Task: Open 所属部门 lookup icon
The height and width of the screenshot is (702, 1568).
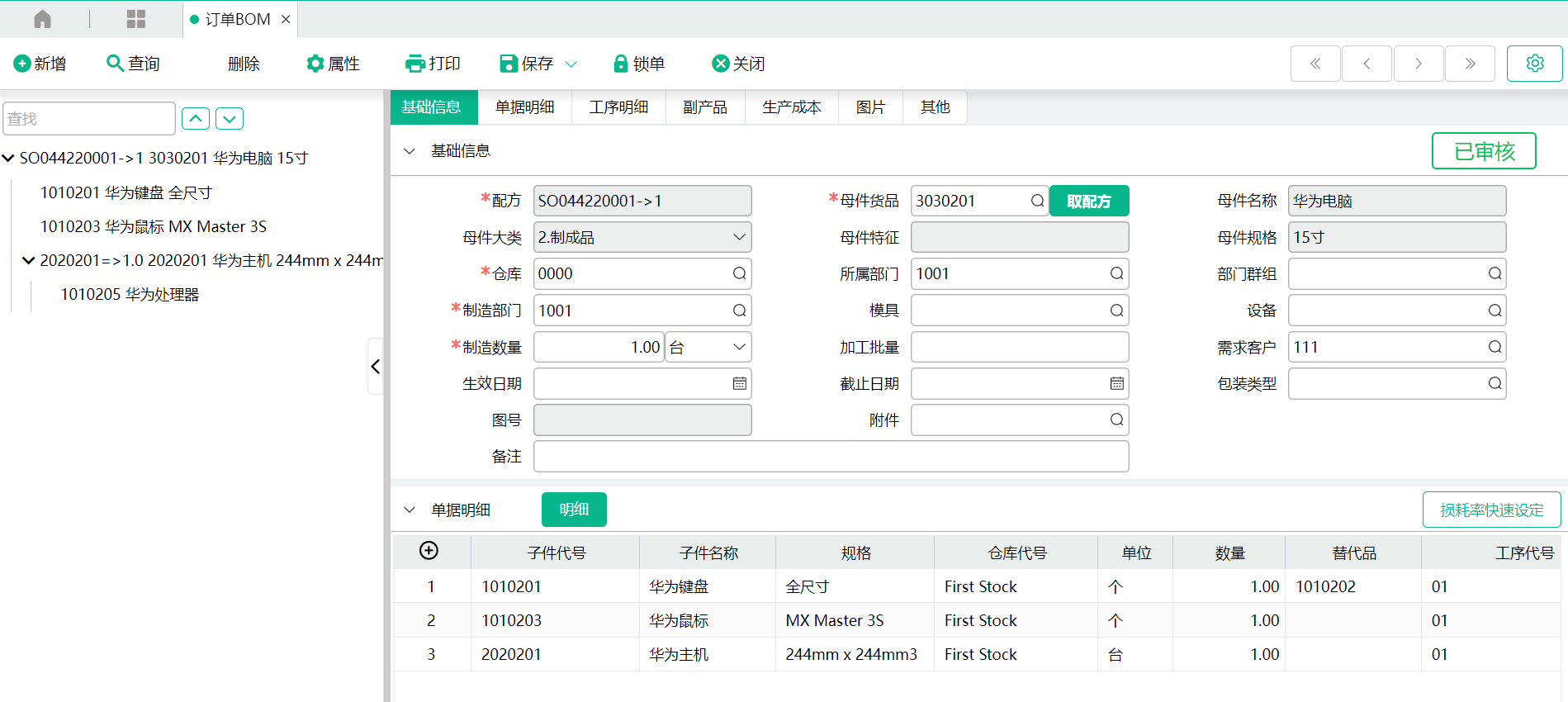Action: pos(1116,273)
